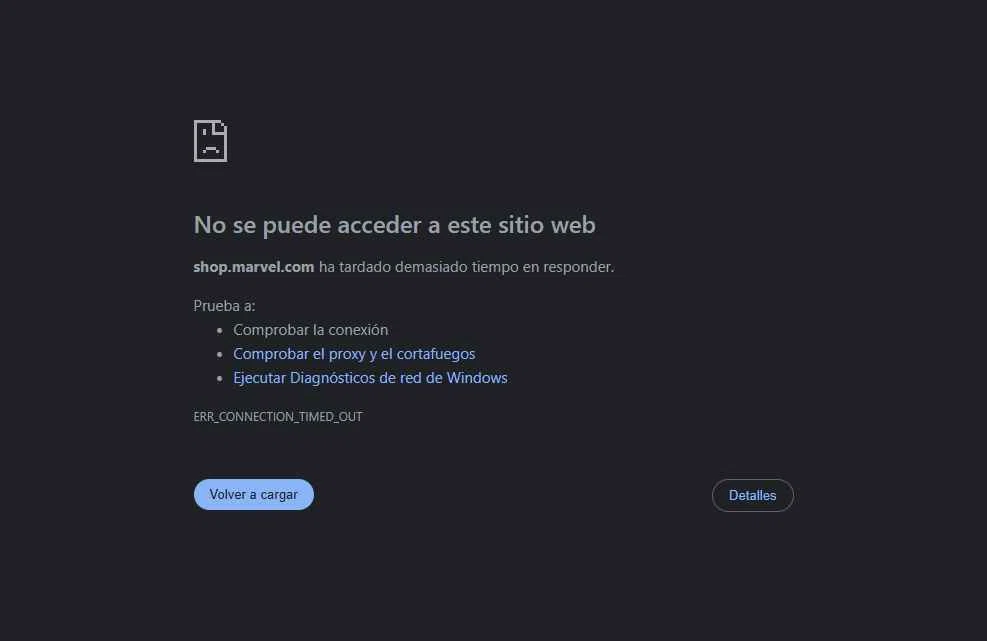Click the word responder in the message
Screen dimensions: 987x641
578,267
